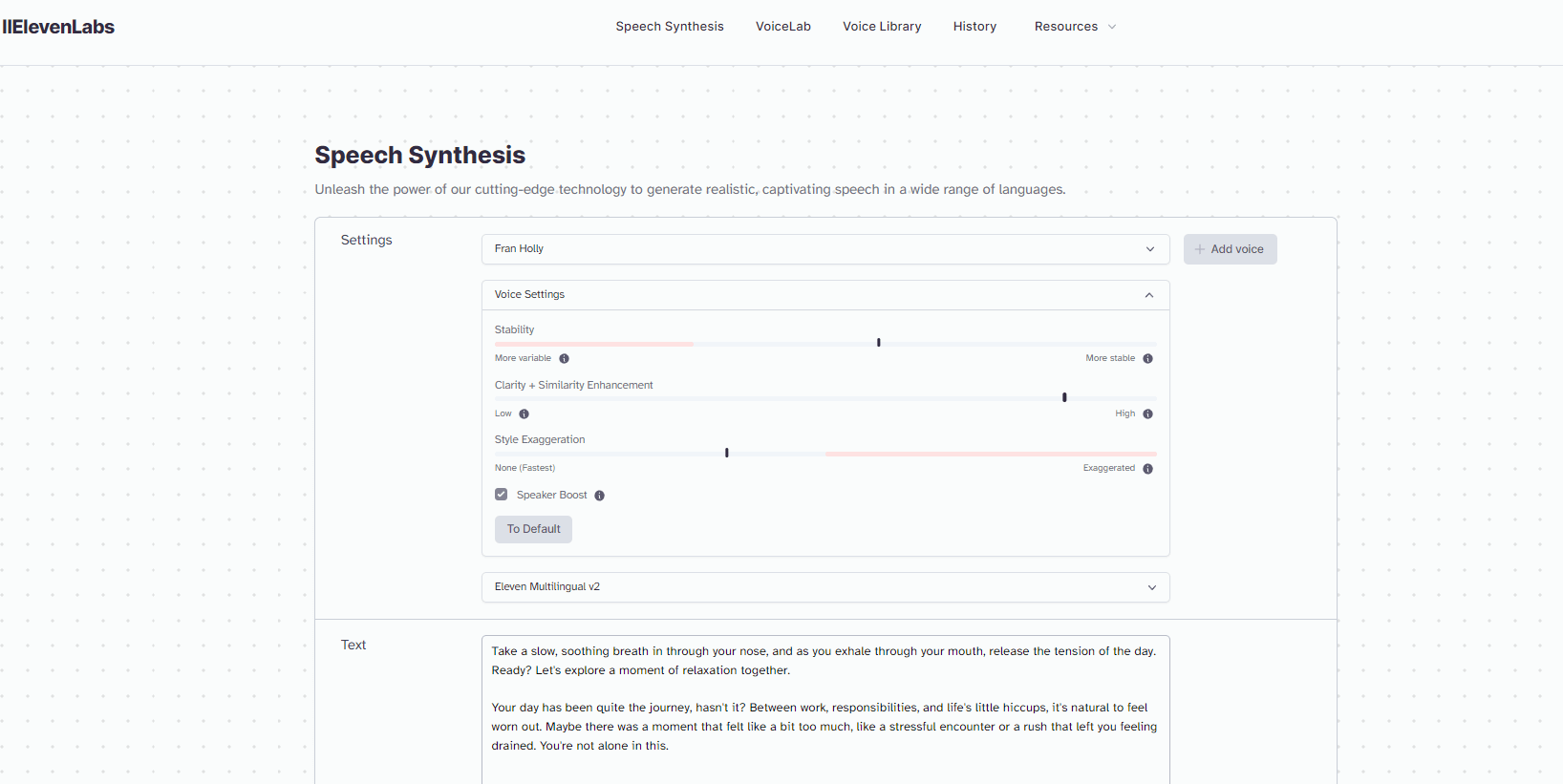Open the Fran Holly voice dropdown
The image size is (1563, 784).
click(825, 249)
